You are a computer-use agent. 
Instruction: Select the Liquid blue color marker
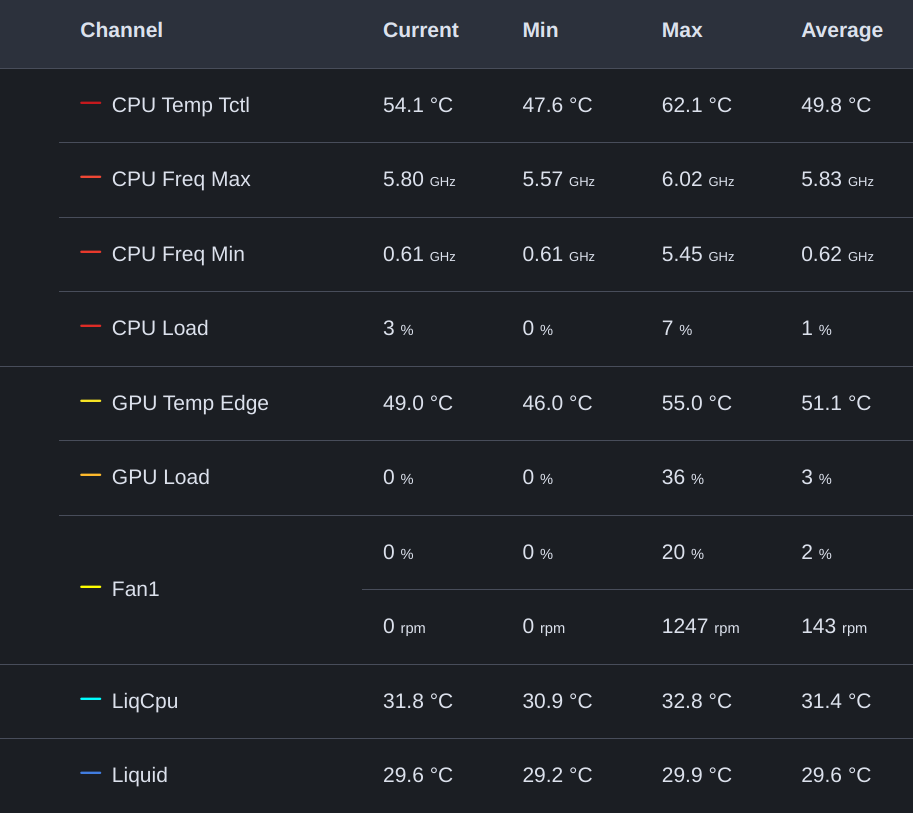90,773
